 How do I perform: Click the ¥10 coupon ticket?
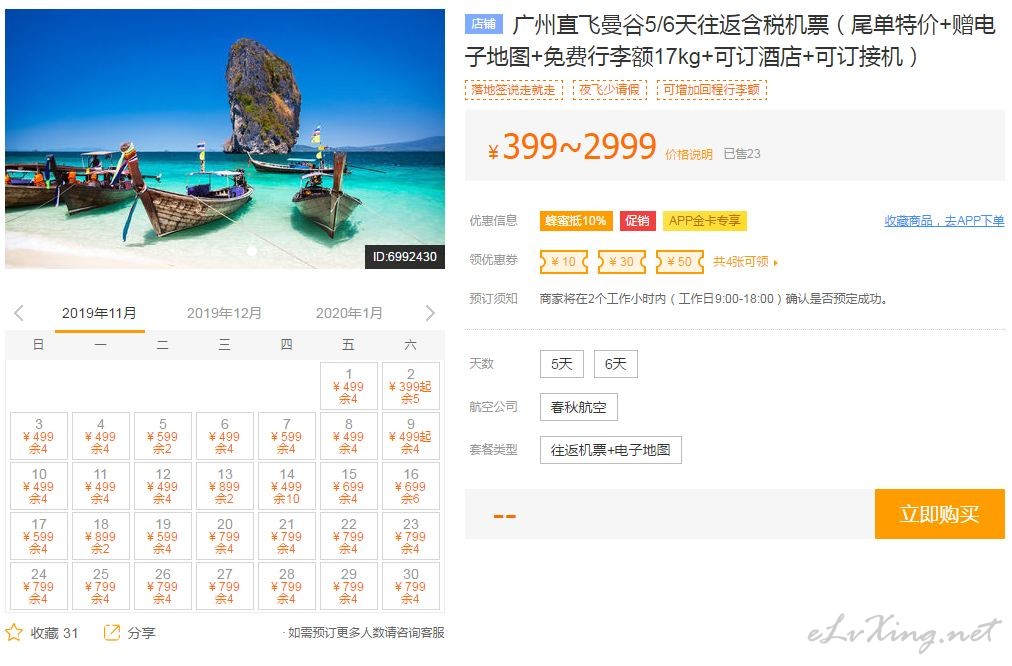click(x=563, y=261)
